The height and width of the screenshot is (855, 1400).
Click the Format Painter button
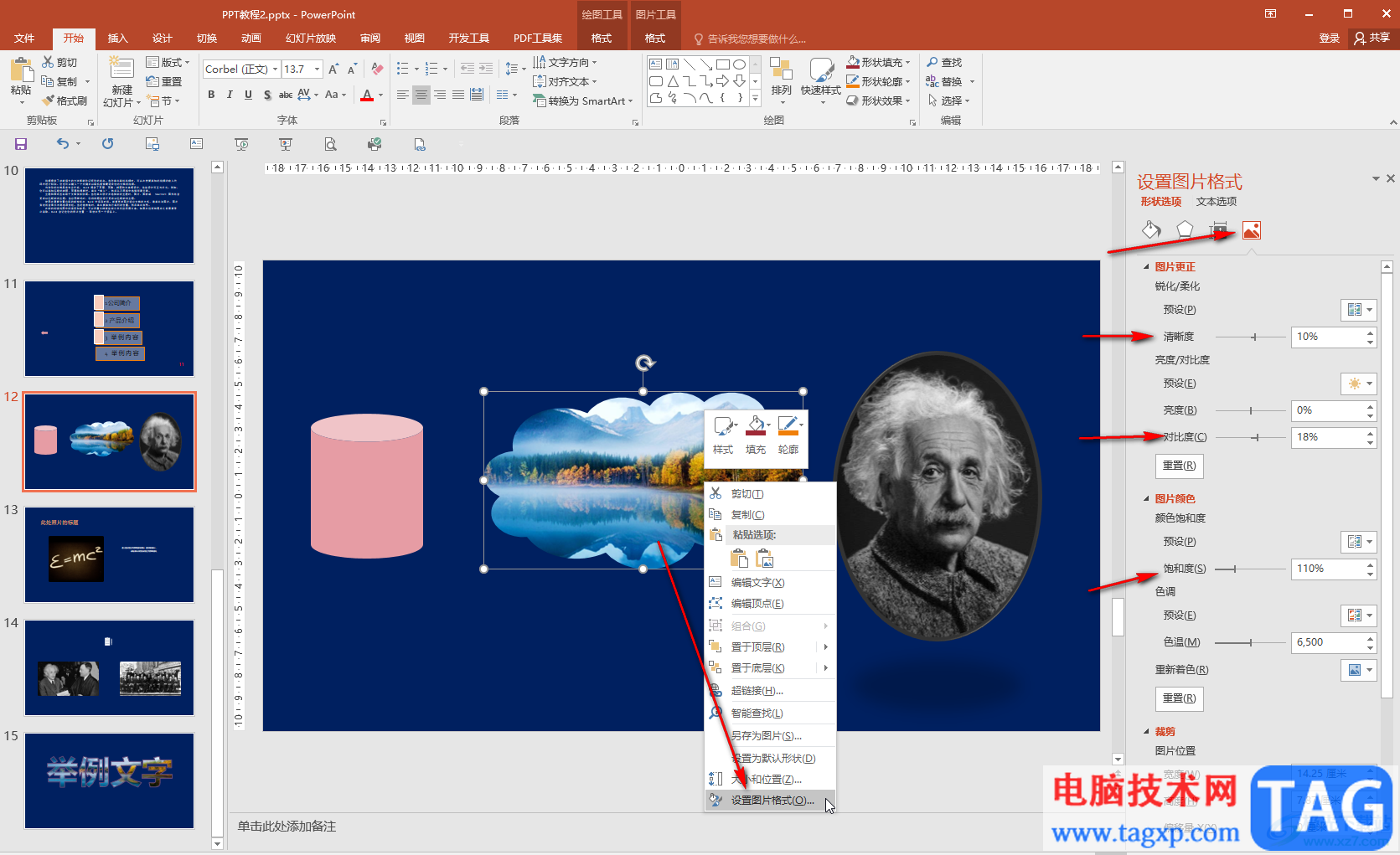click(65, 100)
